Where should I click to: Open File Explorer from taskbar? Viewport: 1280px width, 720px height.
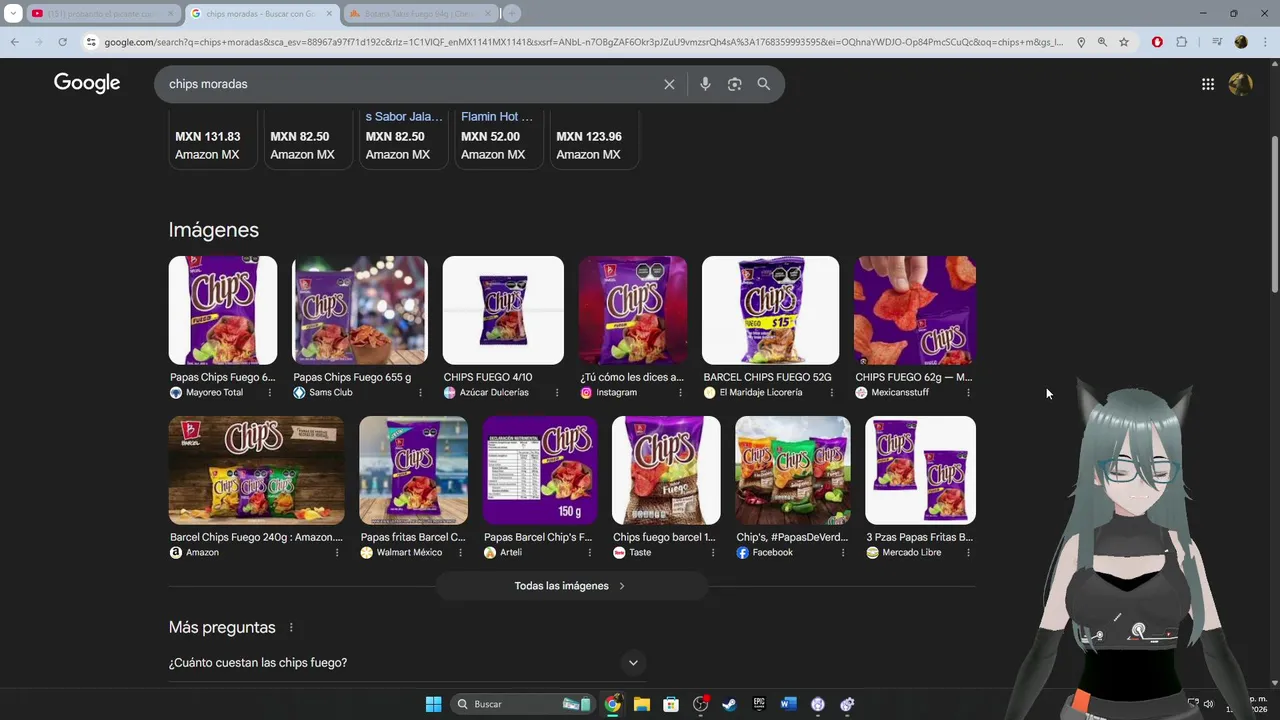coord(642,704)
